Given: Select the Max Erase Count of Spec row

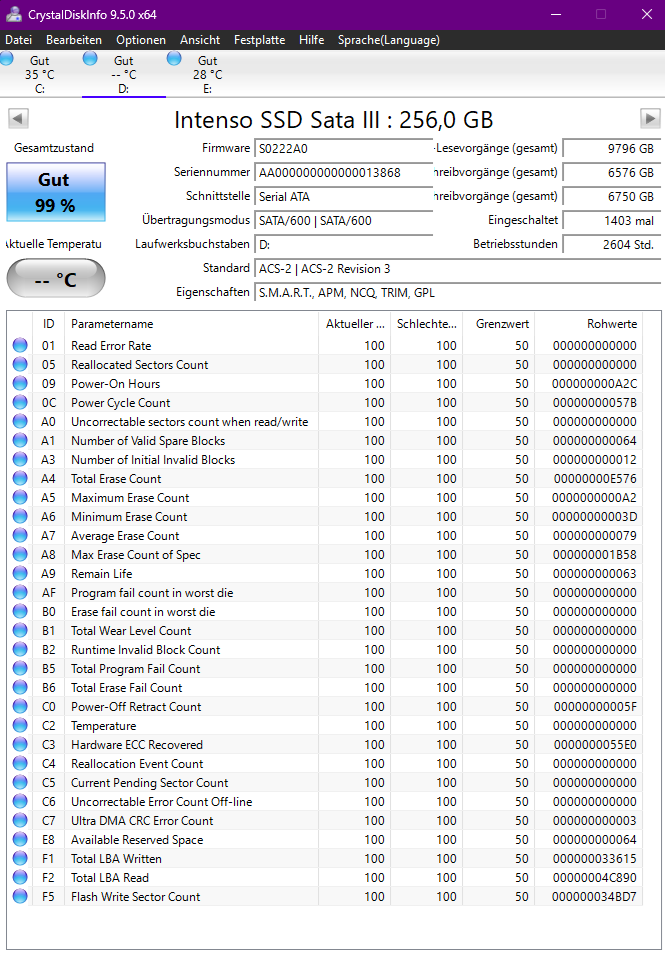Looking at the screenshot, I should click(x=325, y=554).
